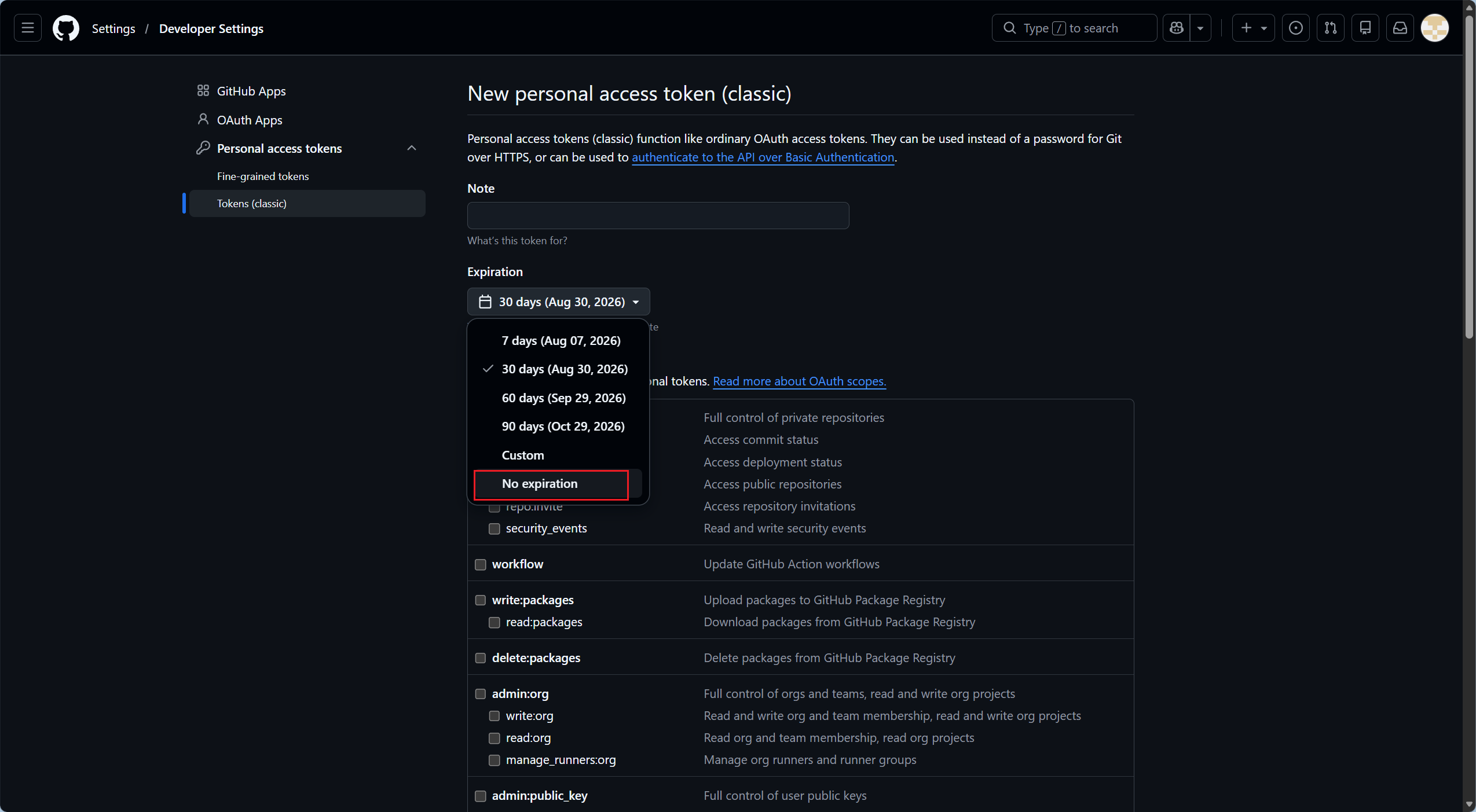The image size is (1476, 812).
Task: Enable the manage_runners:org scope checkbox
Action: 495,760
